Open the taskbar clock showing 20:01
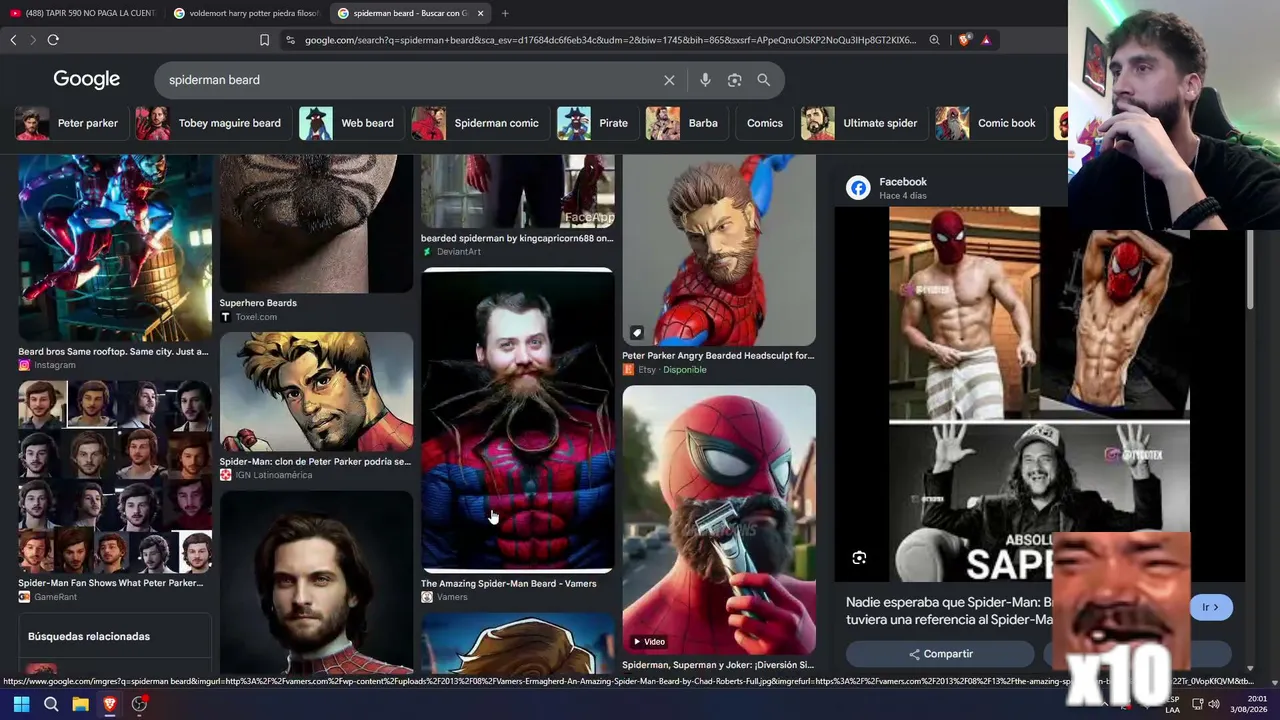 1249,704
